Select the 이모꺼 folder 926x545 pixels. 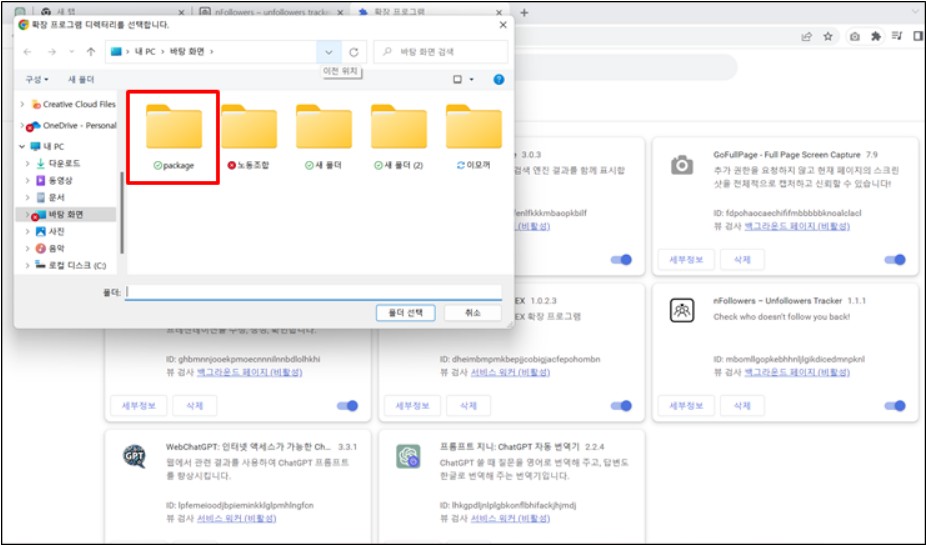click(474, 137)
